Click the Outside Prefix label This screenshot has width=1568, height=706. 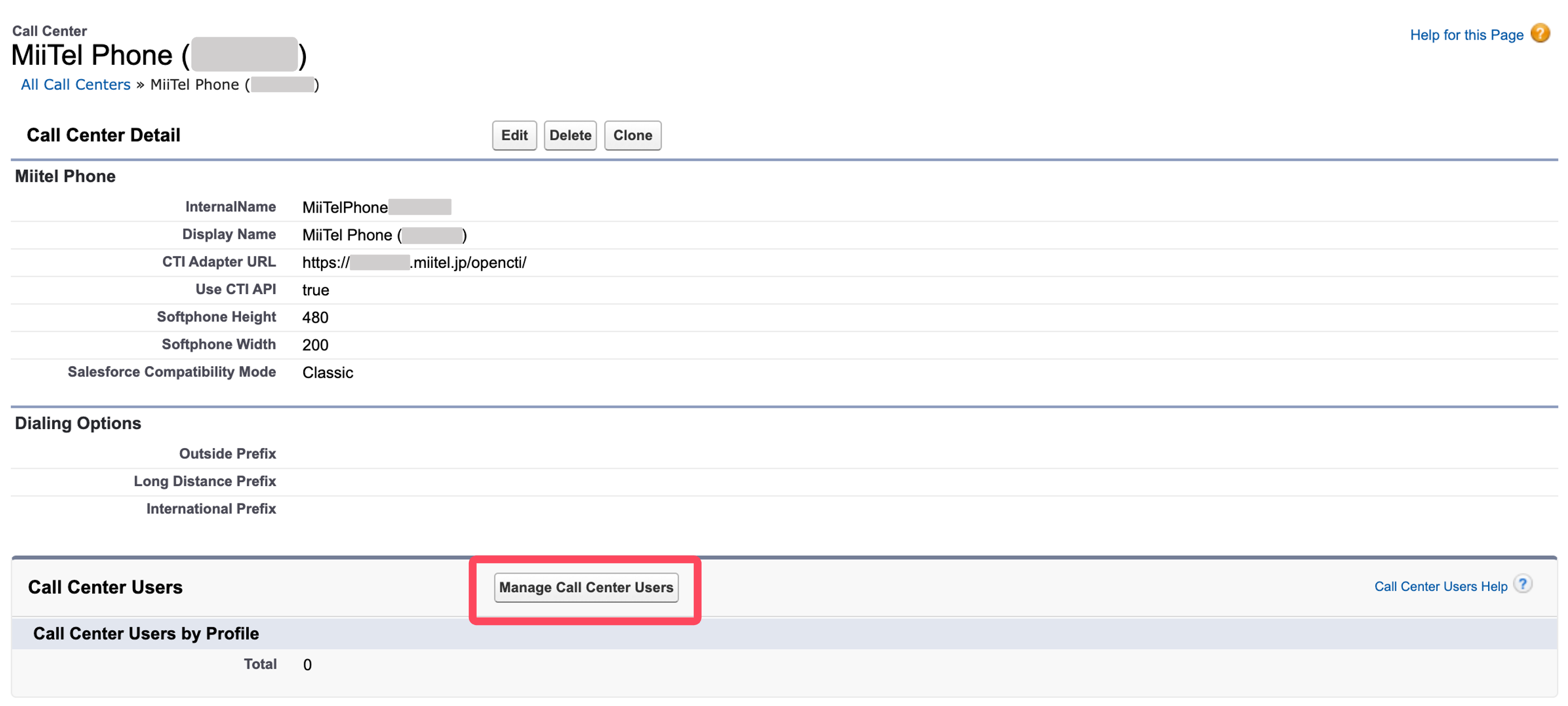click(x=227, y=454)
